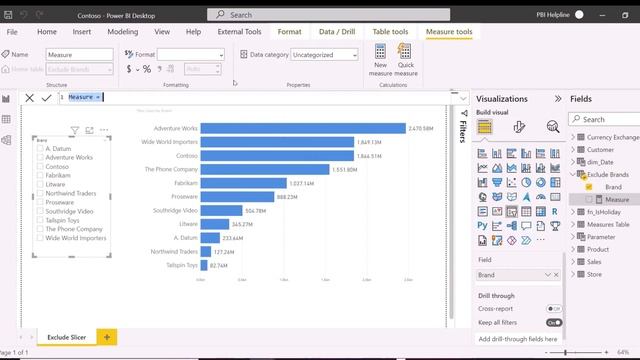Switch to Data view in left sidebar

coord(6,119)
